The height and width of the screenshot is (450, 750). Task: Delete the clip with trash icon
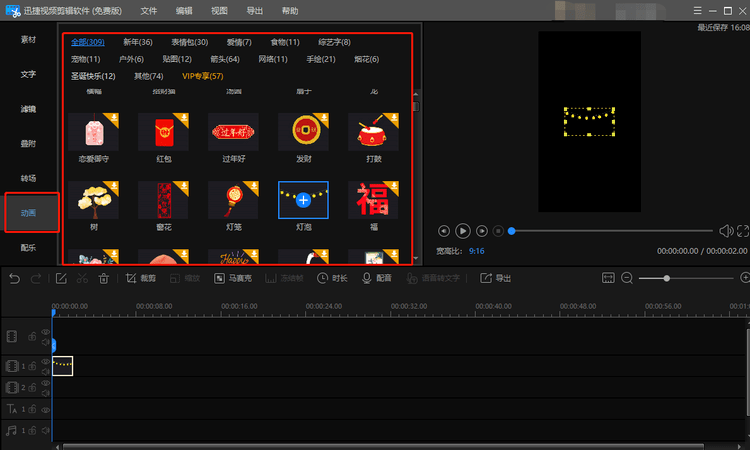click(104, 278)
